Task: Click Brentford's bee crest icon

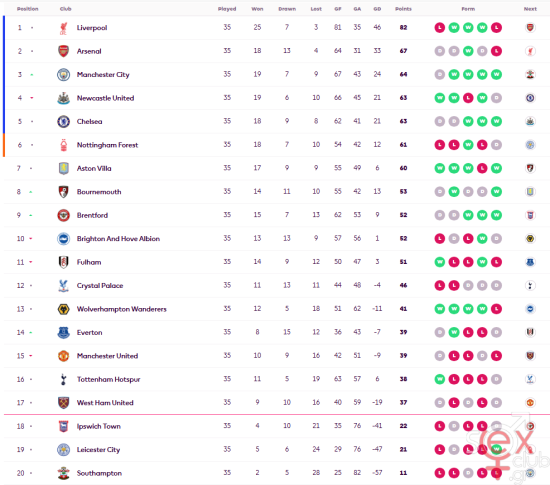Action: 63,215
